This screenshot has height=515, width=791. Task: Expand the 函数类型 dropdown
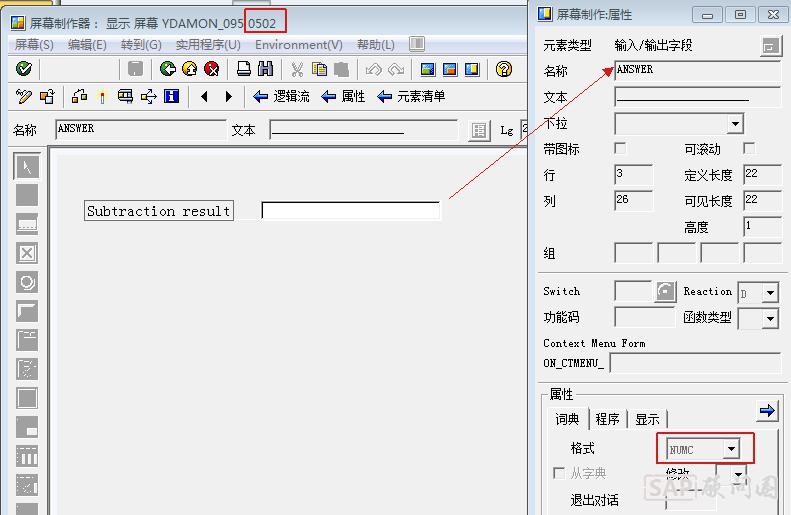[770, 319]
